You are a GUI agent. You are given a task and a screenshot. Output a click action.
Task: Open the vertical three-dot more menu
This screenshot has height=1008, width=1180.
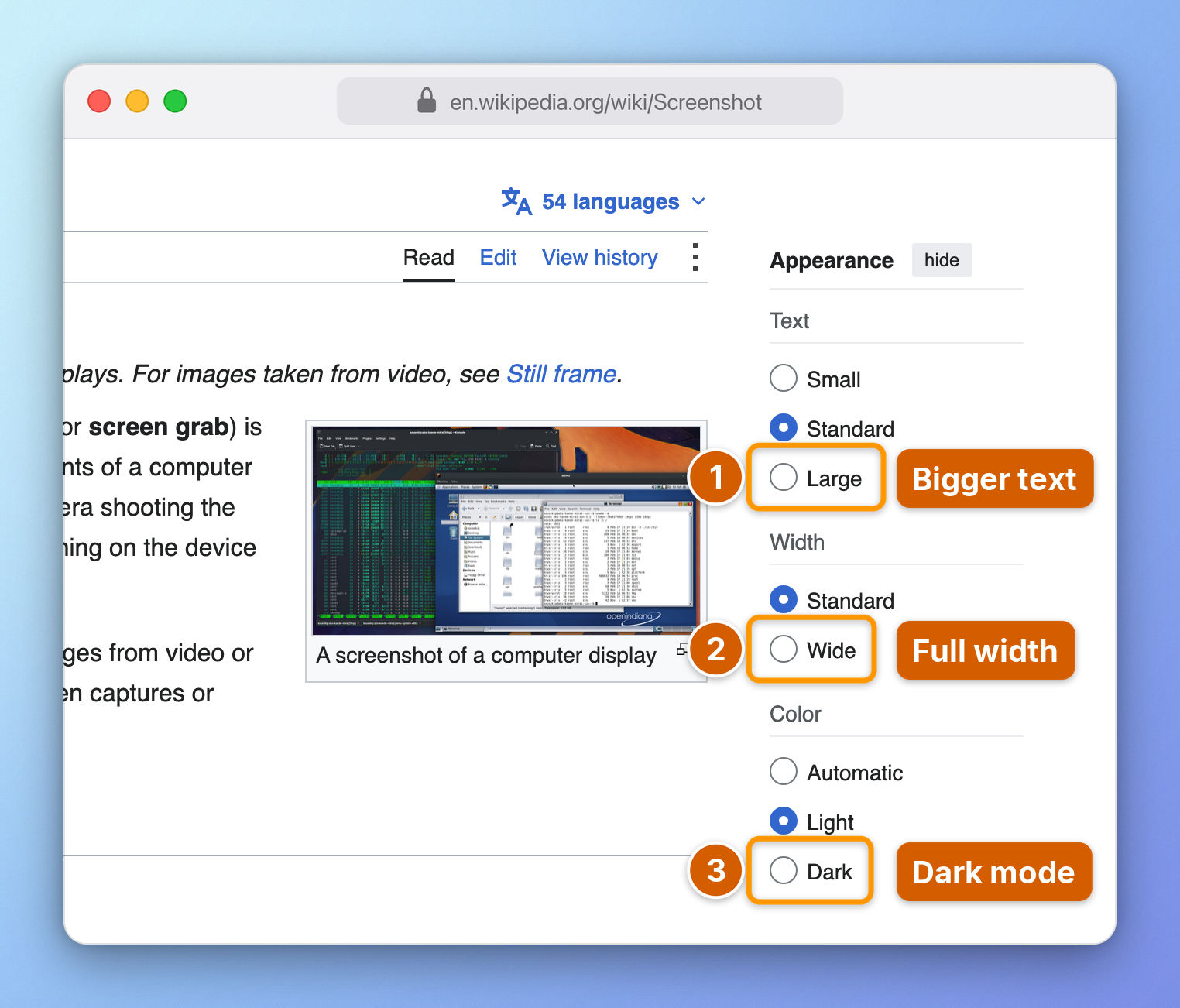tap(695, 257)
